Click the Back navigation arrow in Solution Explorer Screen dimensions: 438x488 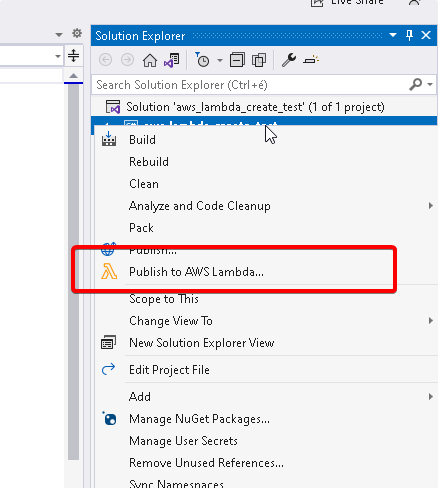[106, 60]
